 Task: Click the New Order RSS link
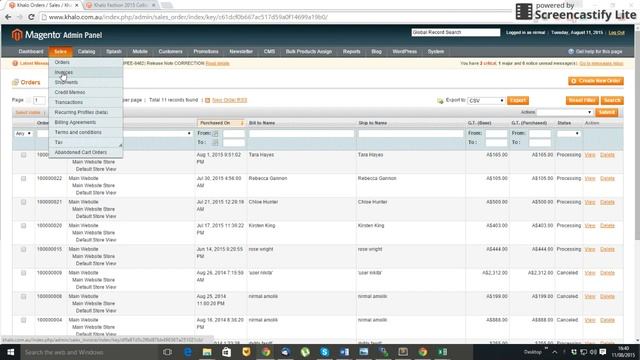229,100
